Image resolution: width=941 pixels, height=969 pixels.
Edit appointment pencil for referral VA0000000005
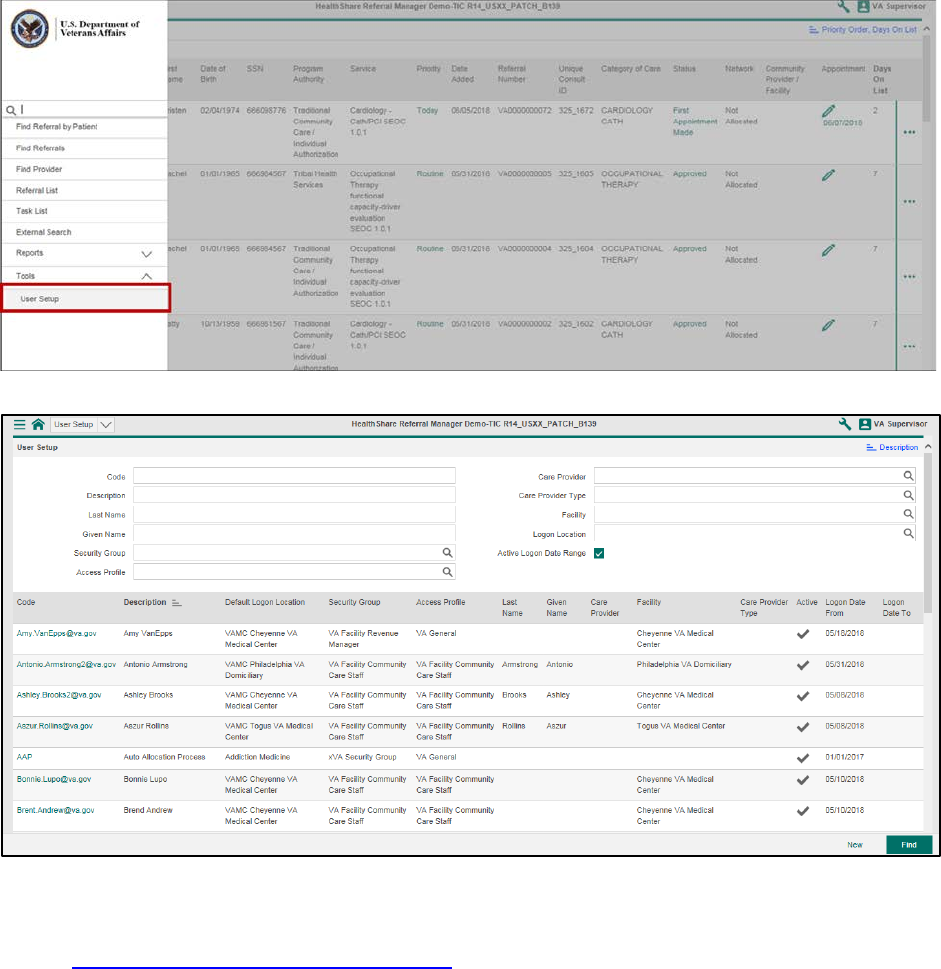click(x=829, y=176)
